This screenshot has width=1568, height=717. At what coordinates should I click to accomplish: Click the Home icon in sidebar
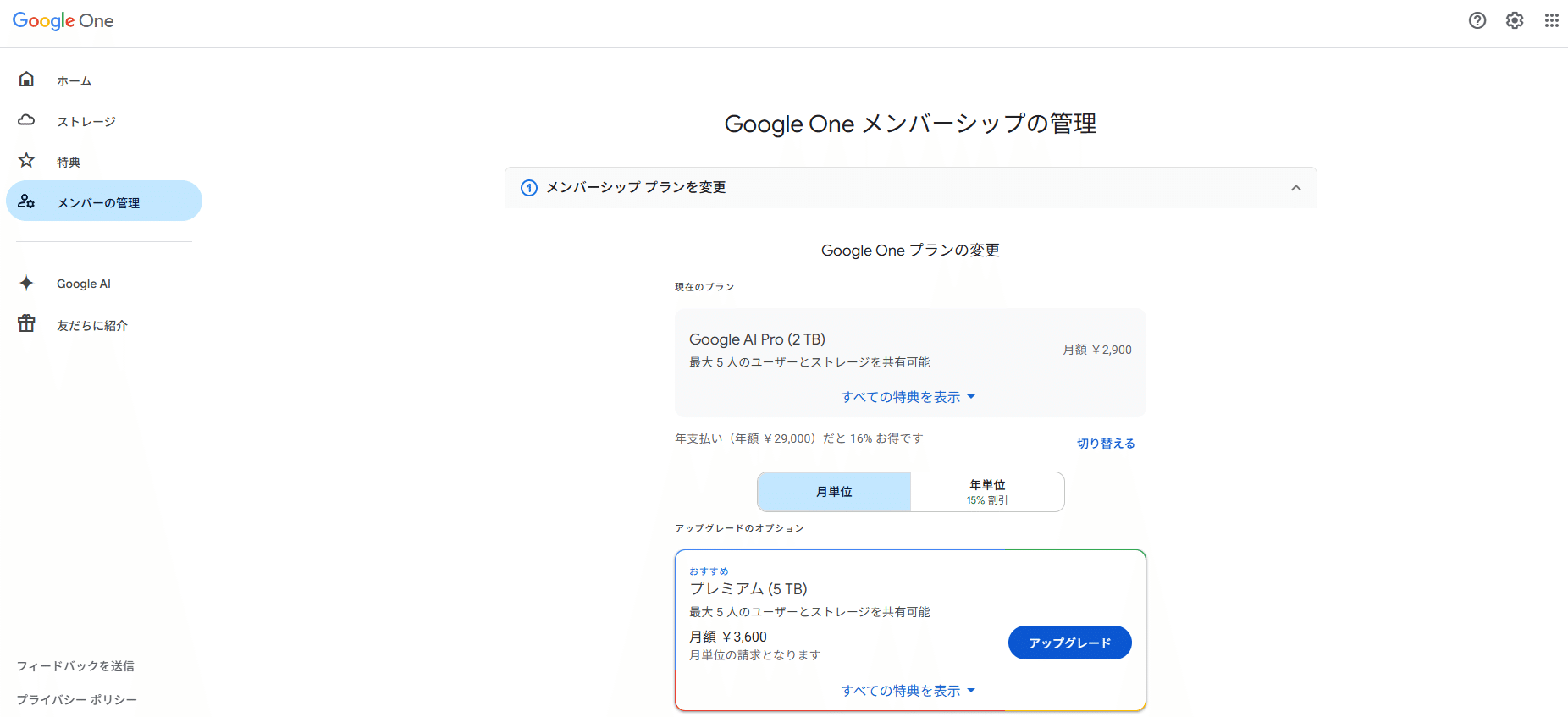click(27, 80)
